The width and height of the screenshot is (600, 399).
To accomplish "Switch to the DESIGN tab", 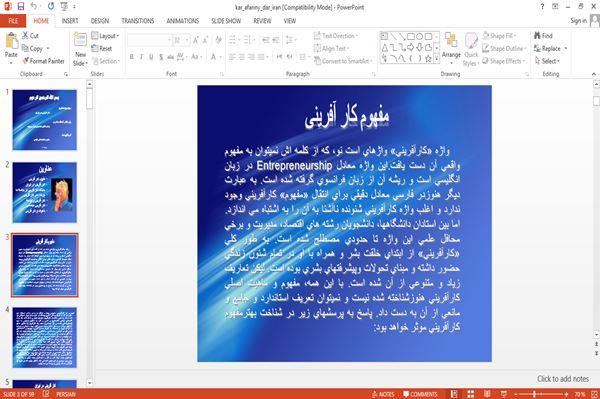I will click(100, 21).
